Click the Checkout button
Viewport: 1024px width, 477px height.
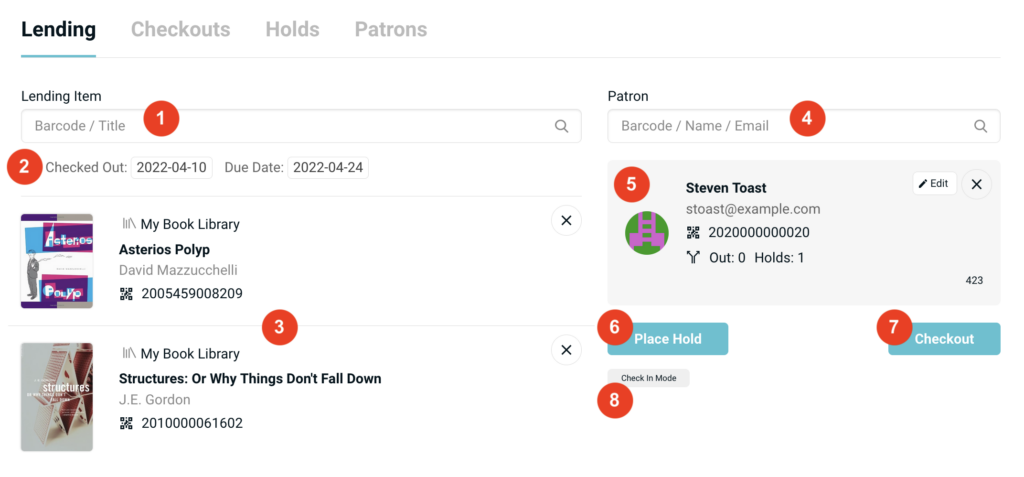[x=944, y=339]
